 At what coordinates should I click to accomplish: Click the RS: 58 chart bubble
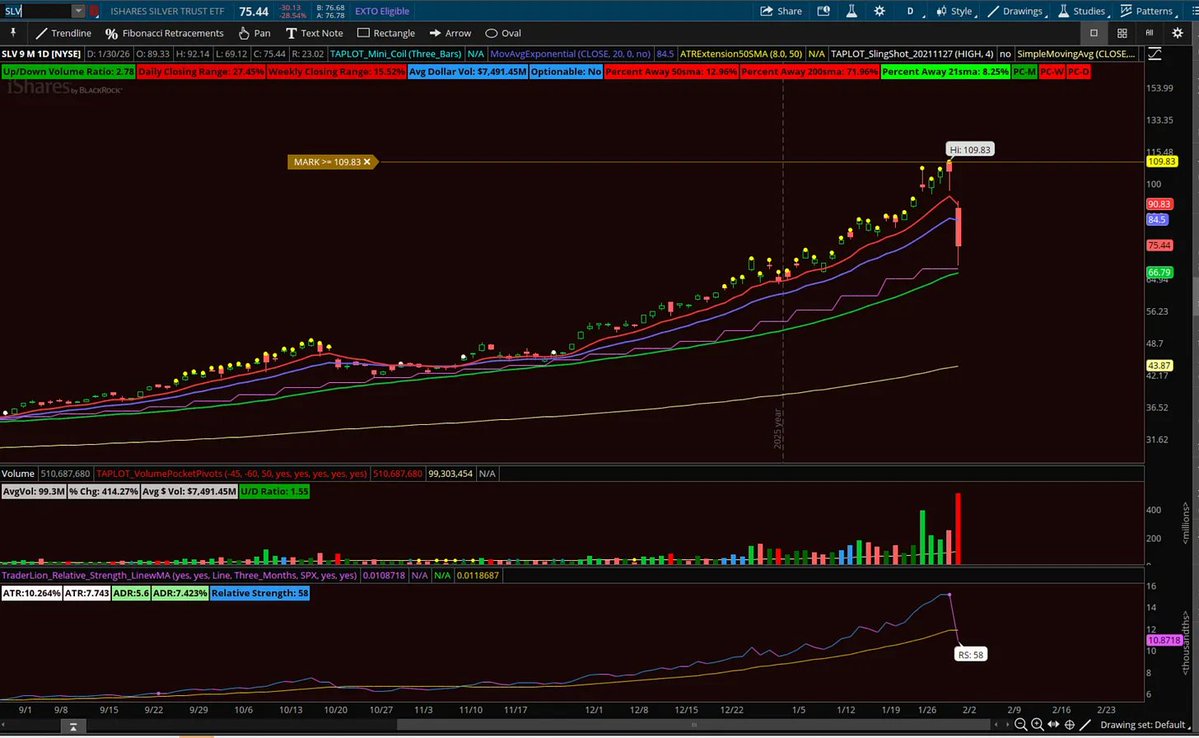click(970, 655)
